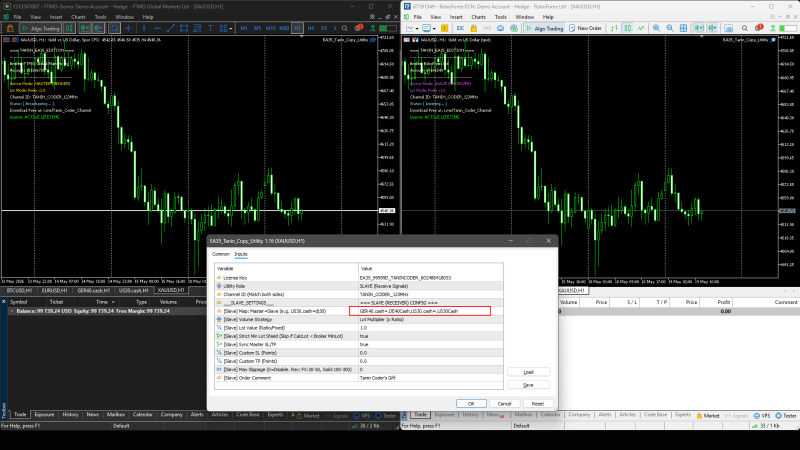Toggle Strict Min Lot Shield value true
This screenshot has height=450, width=800.
[x=431, y=336]
